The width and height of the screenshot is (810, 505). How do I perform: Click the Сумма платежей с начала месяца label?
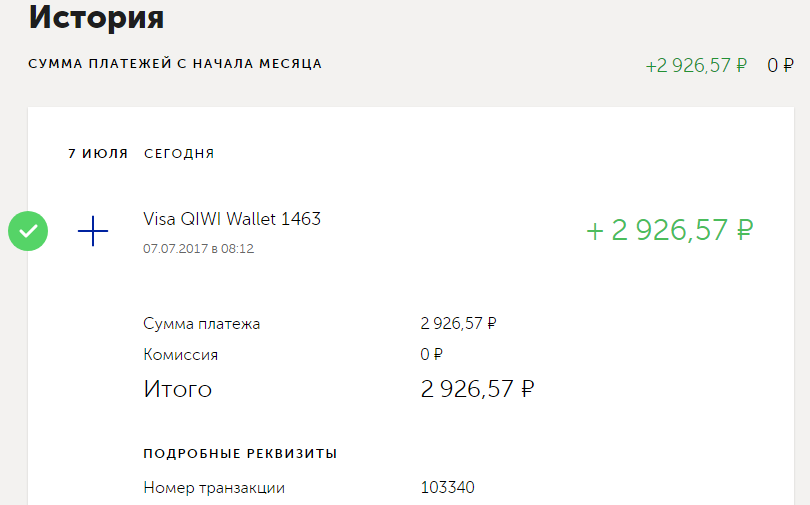tap(175, 64)
